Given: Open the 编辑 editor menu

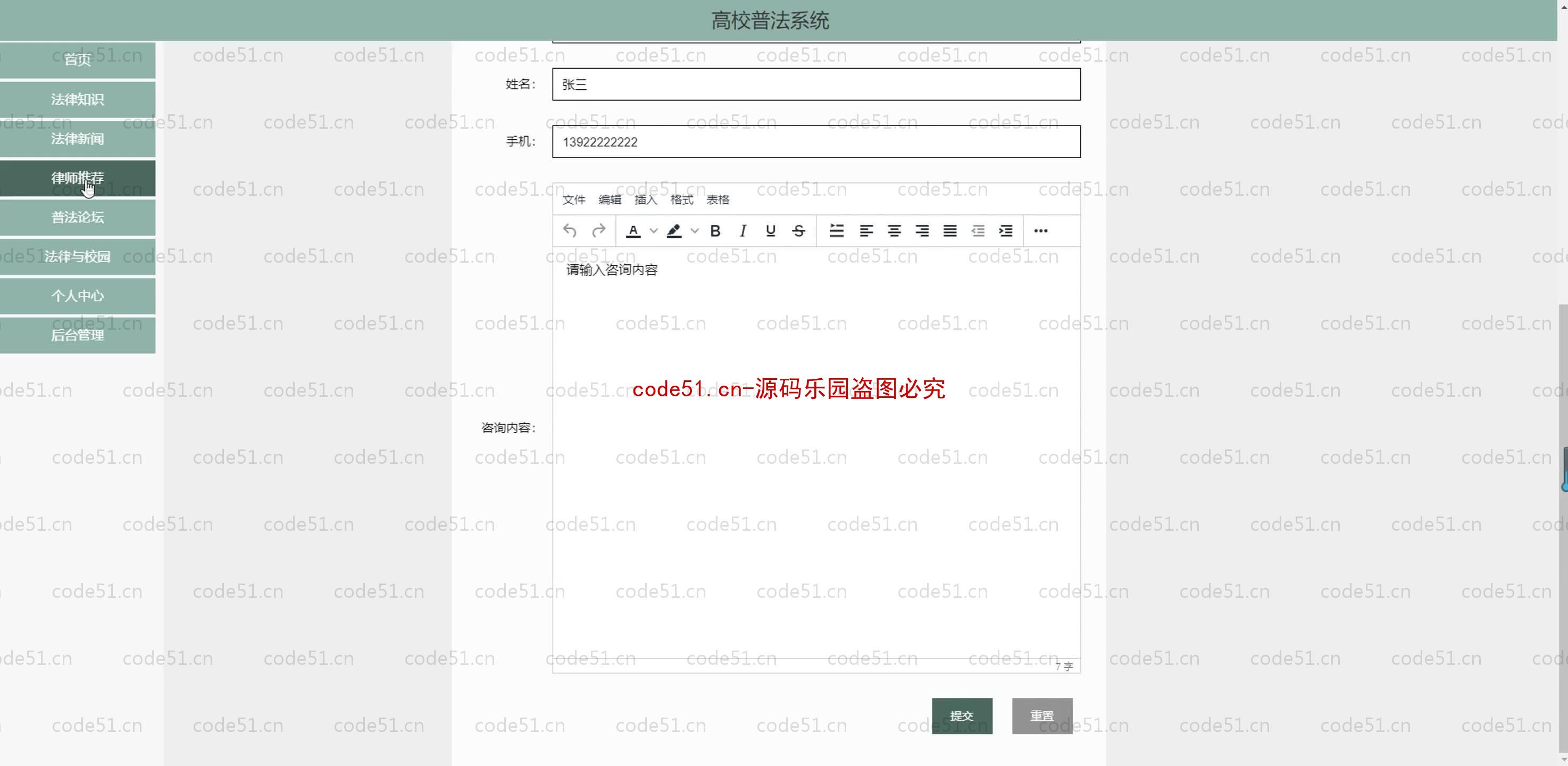Looking at the screenshot, I should pos(610,199).
